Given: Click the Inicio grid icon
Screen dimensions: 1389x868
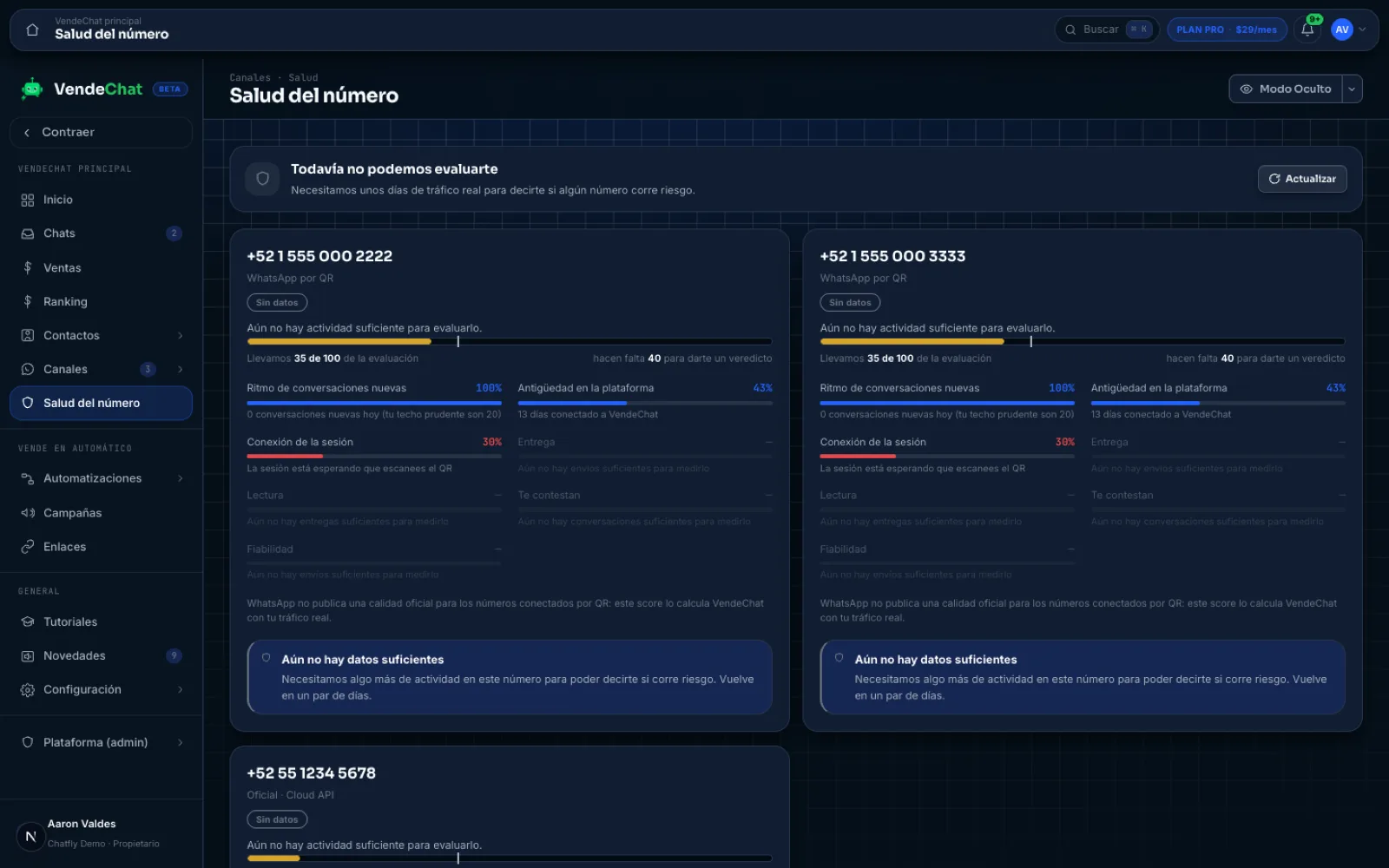Looking at the screenshot, I should click(x=28, y=200).
